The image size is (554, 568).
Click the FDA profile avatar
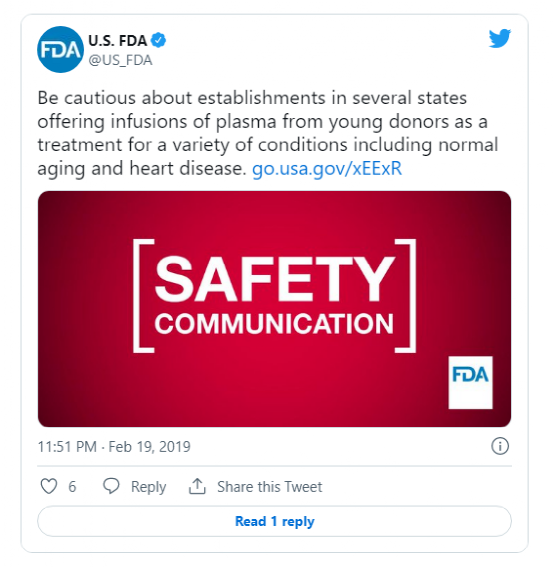(60, 50)
